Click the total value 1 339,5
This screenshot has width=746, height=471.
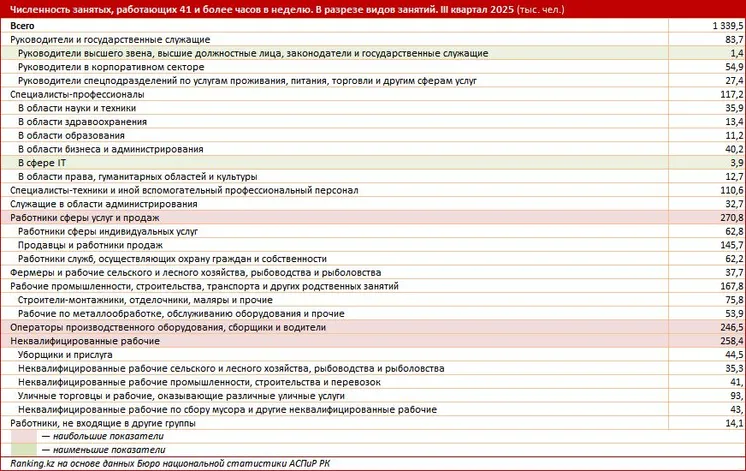[x=722, y=25]
